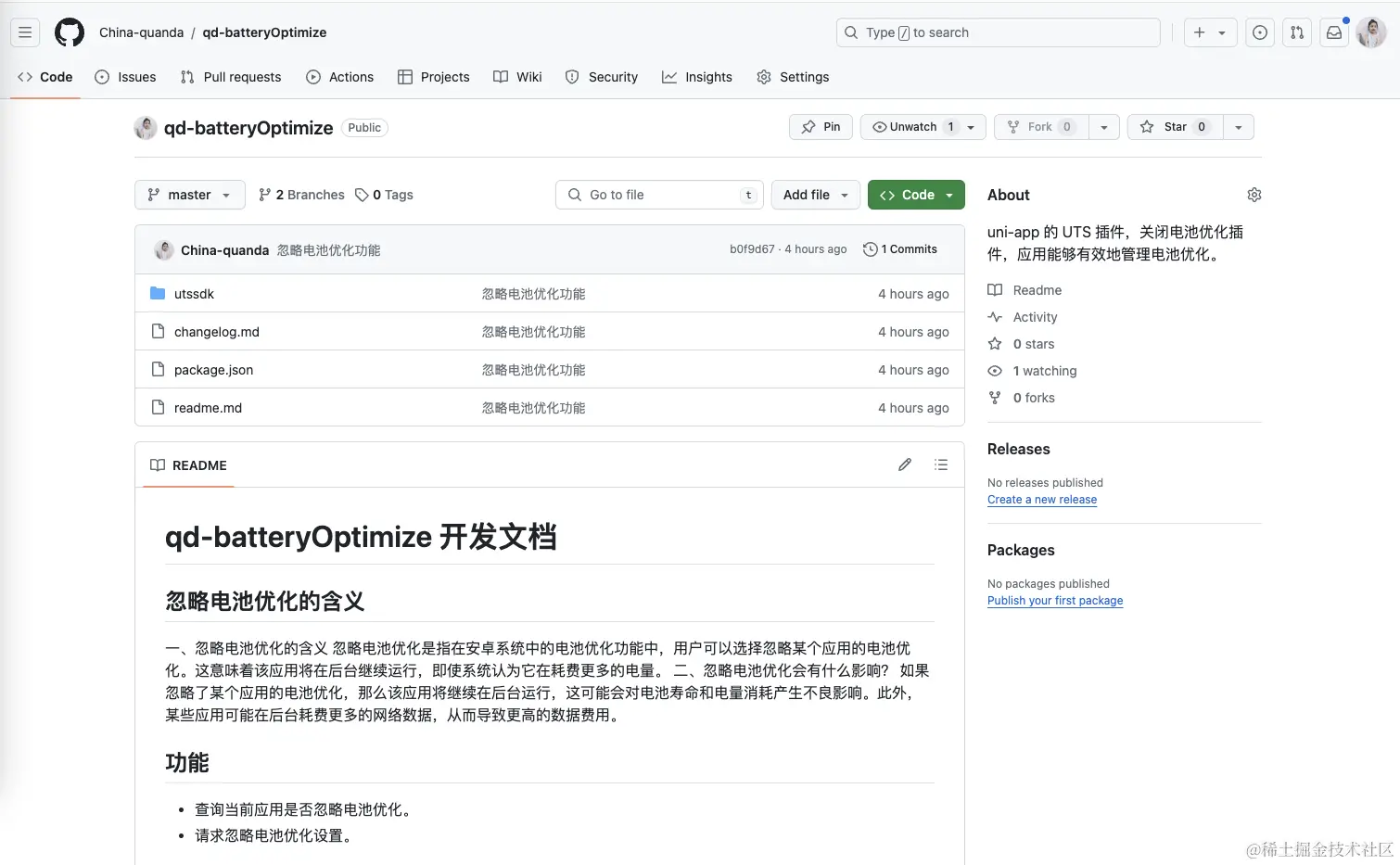Select the README tab in the file viewer
Screen dimensions: 1400x865
(x=188, y=465)
